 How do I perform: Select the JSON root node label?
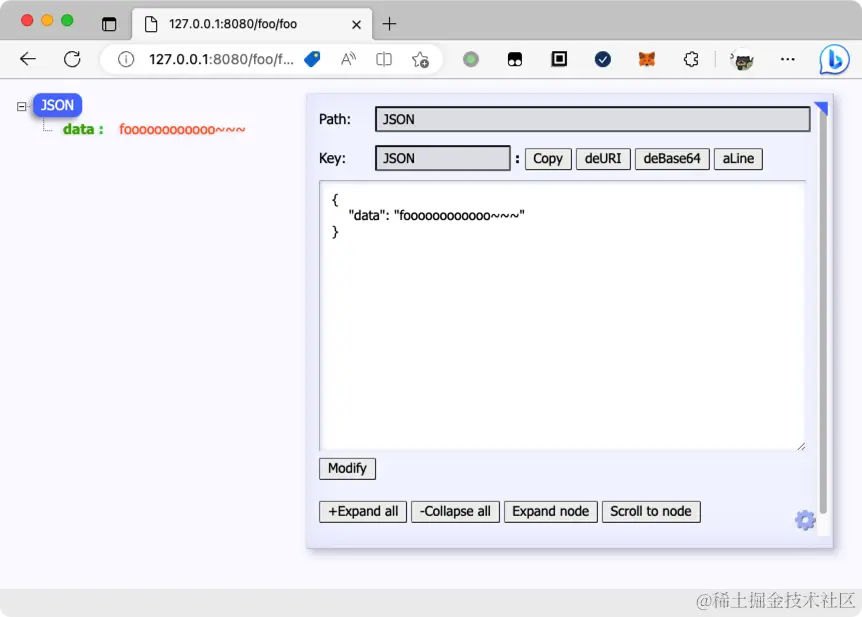point(57,105)
